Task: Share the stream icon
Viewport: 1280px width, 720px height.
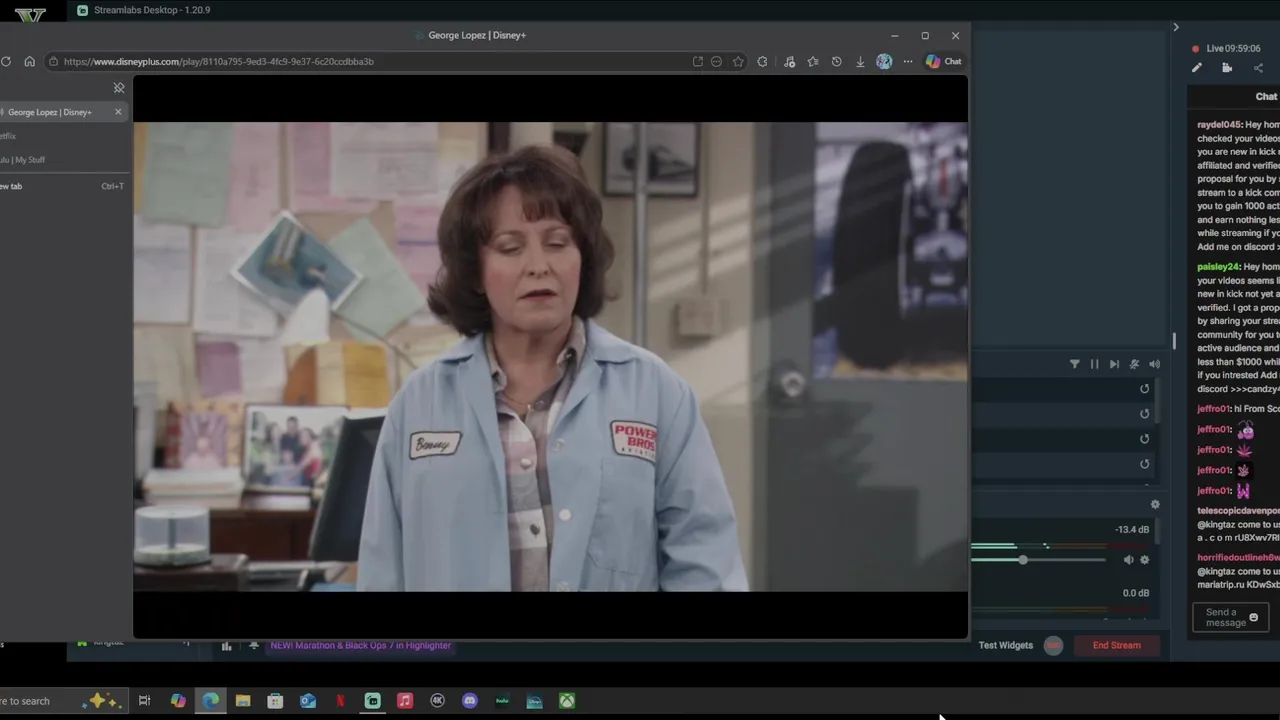Action: pos(1258,68)
